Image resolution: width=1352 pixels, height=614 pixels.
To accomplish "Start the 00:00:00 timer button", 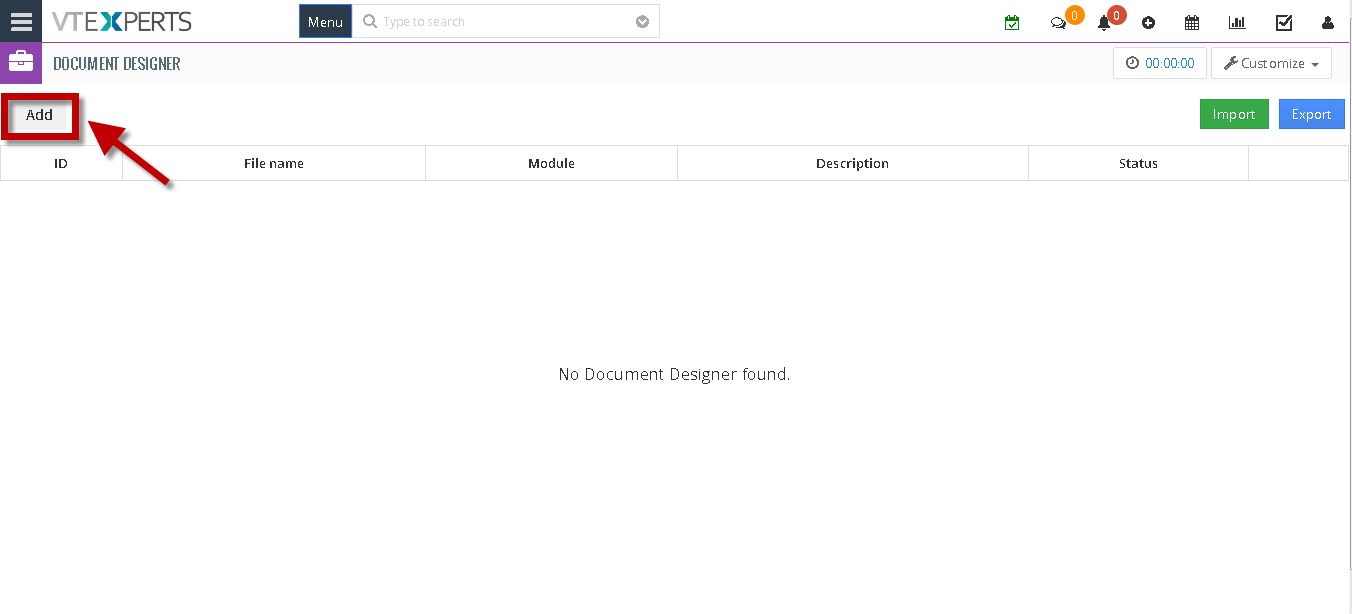I will coord(1160,63).
